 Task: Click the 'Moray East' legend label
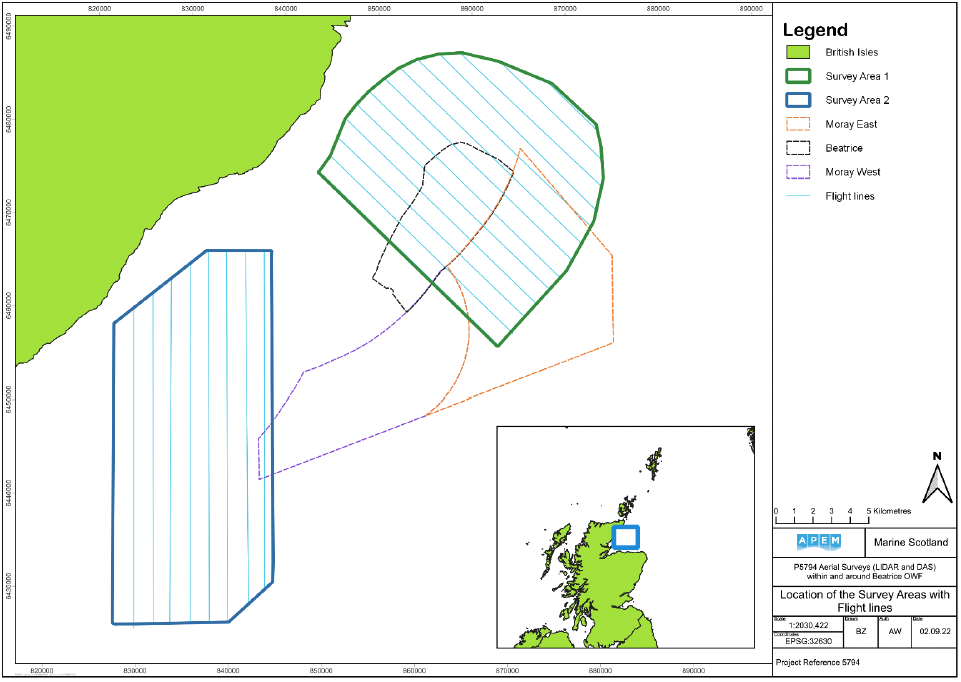851,124
